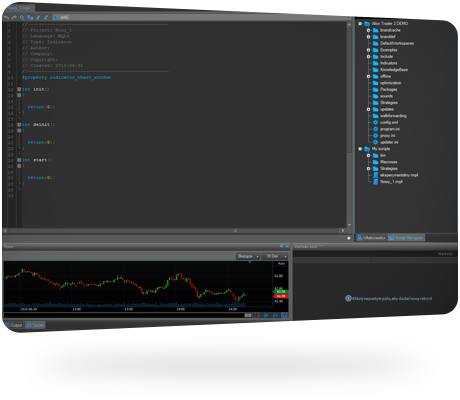This screenshot has height=400, width=460.
Task: Click the highlighted rightmost icon below the chart
Action: pos(284,315)
